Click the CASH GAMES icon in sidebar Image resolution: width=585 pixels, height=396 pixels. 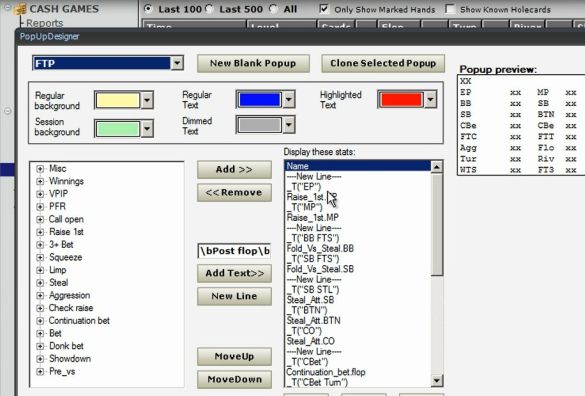(x=20, y=9)
